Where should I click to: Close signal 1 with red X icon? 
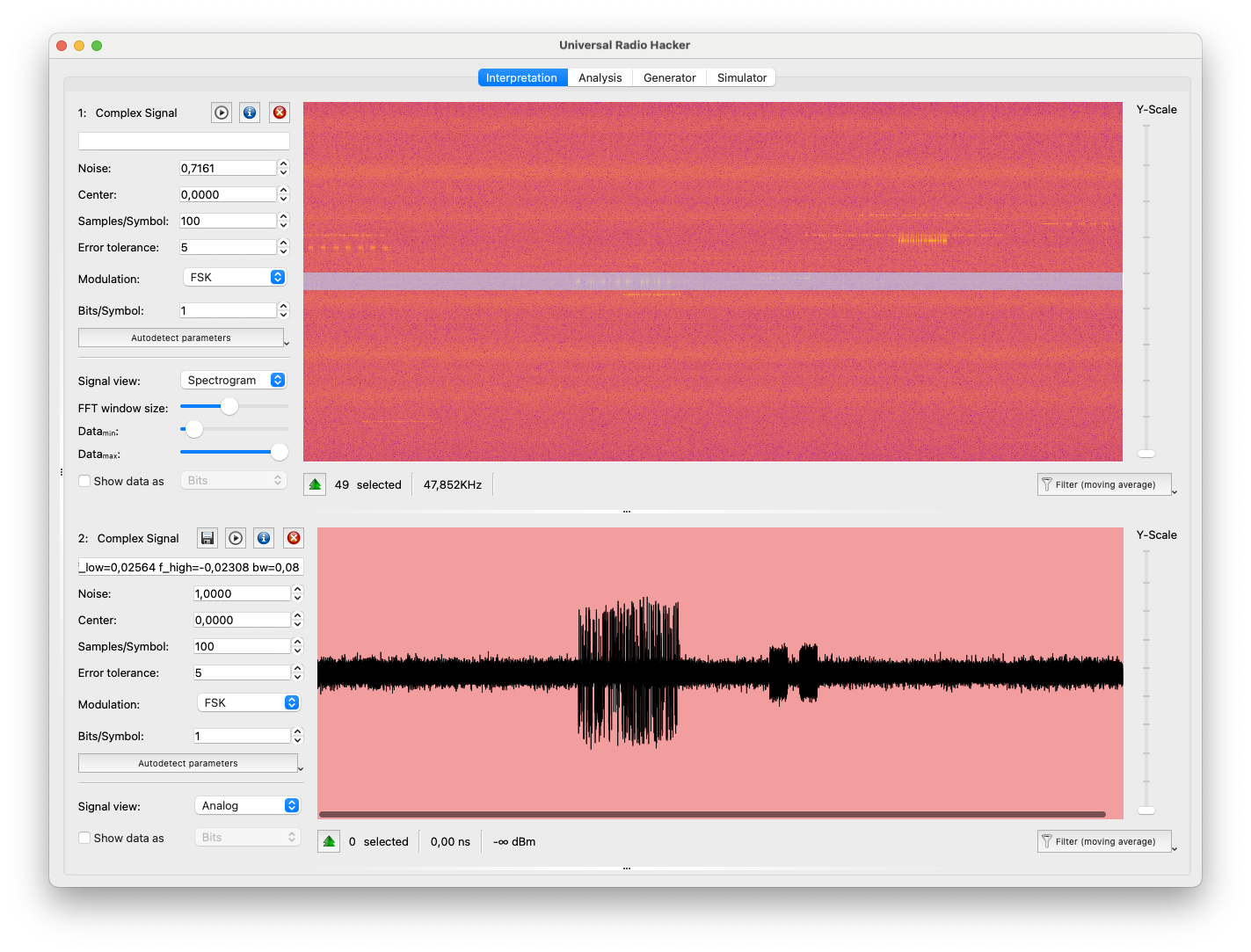click(280, 113)
